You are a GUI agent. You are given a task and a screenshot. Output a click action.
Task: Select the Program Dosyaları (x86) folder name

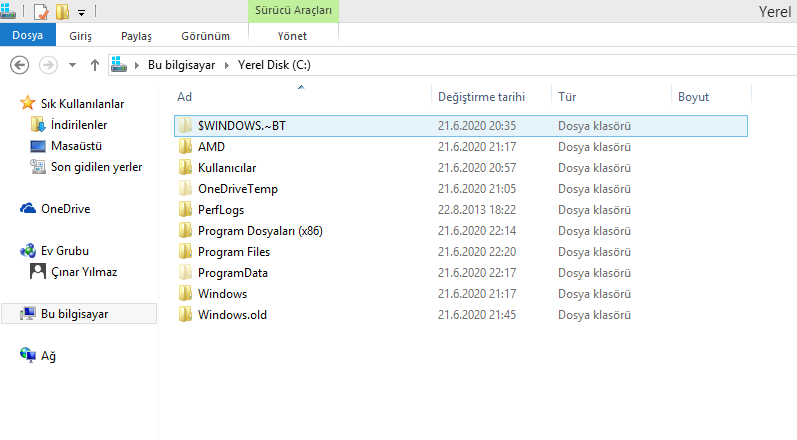[260, 231]
